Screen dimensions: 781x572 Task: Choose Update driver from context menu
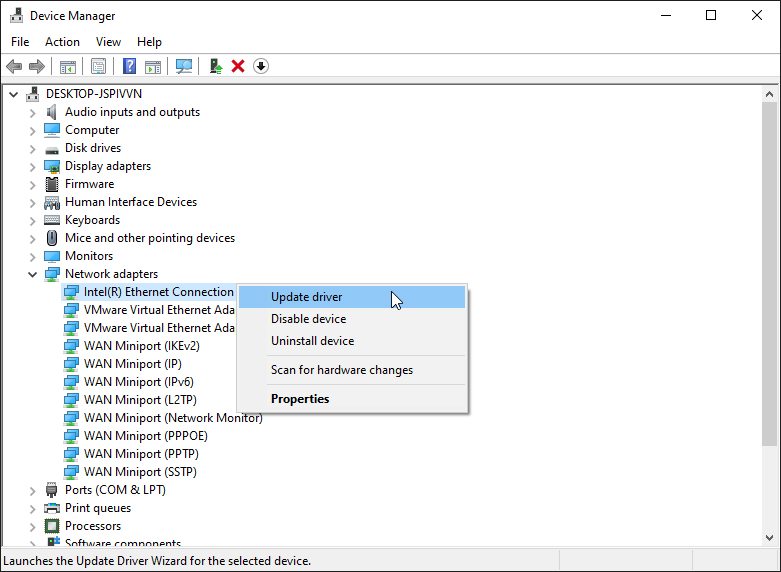[x=352, y=297]
